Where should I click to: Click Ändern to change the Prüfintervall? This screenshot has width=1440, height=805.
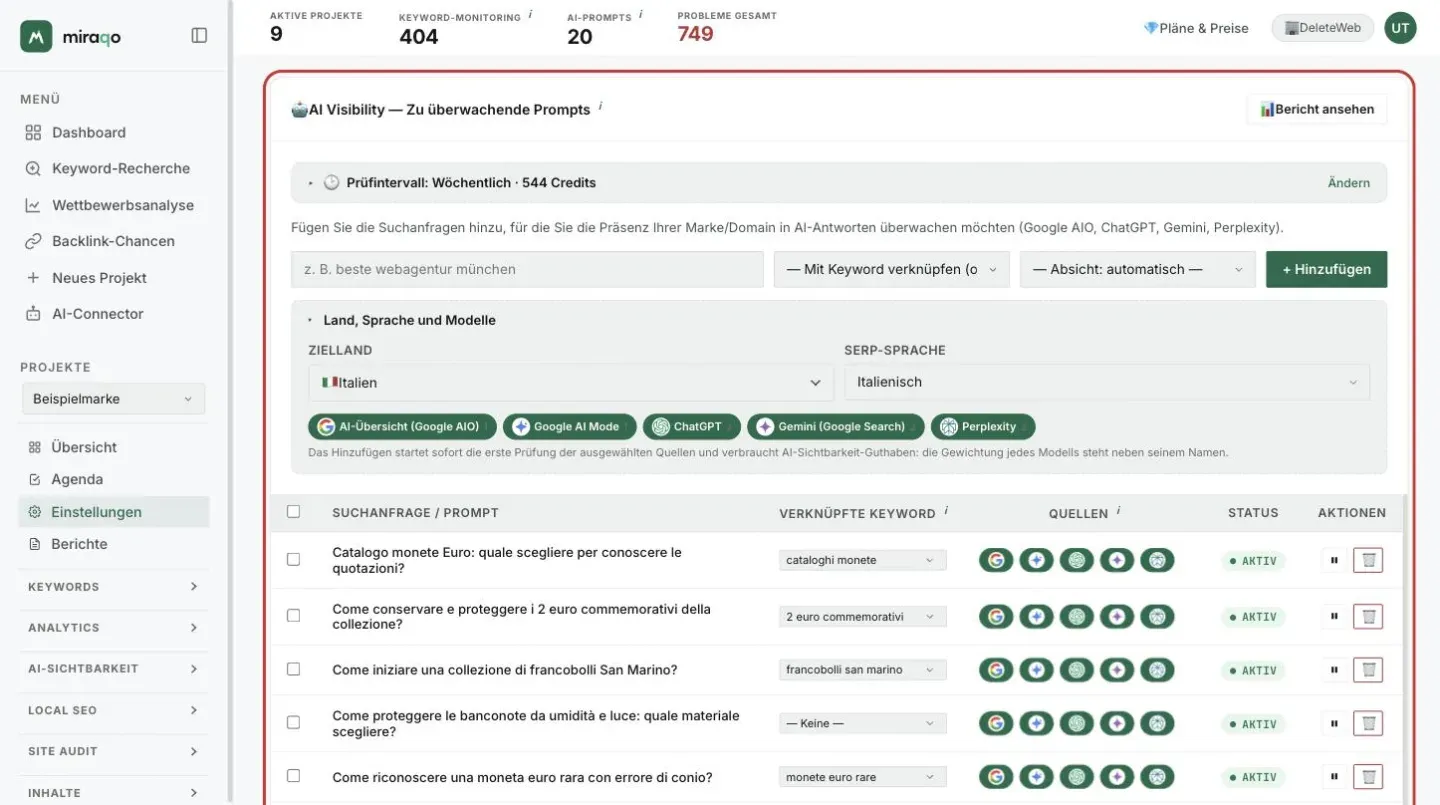click(1349, 183)
